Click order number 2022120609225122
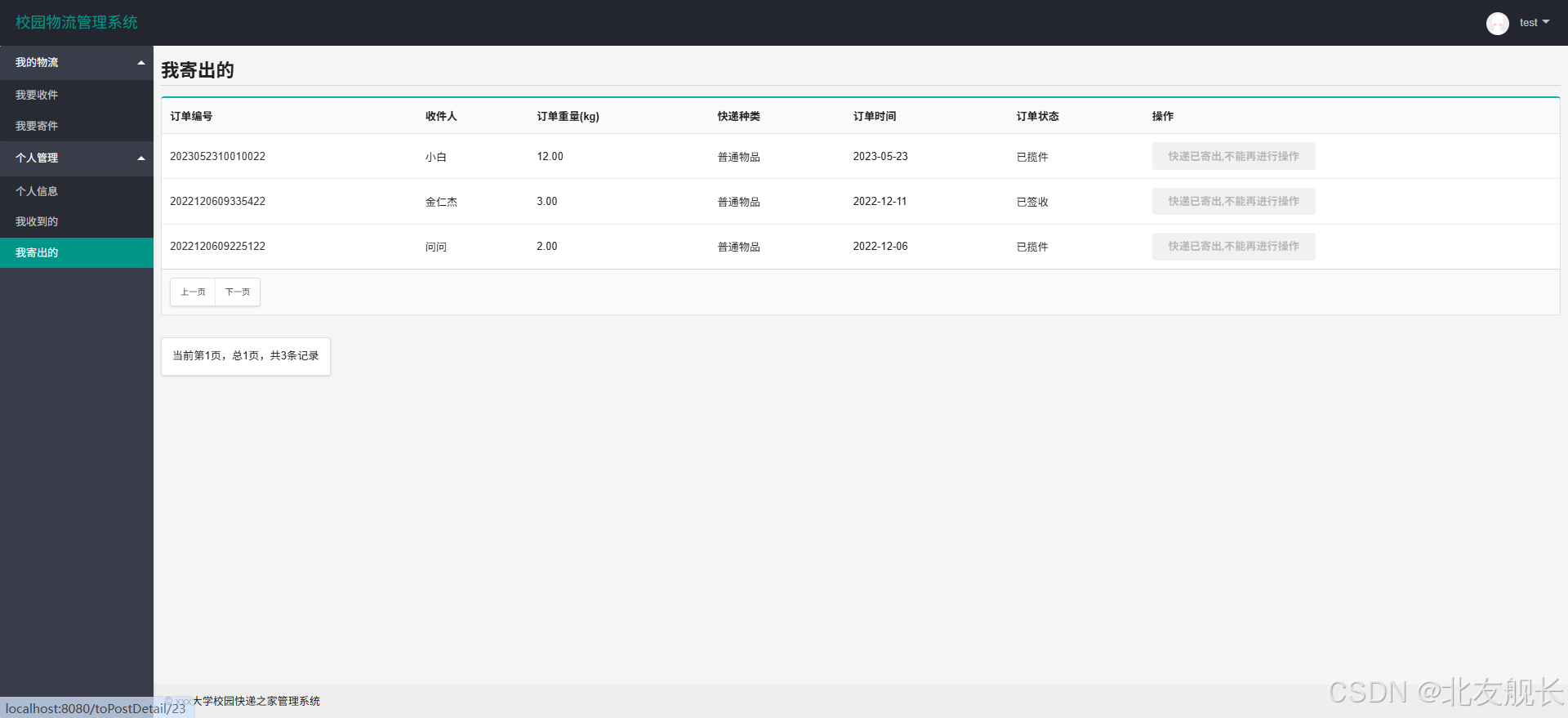 pyautogui.click(x=217, y=246)
